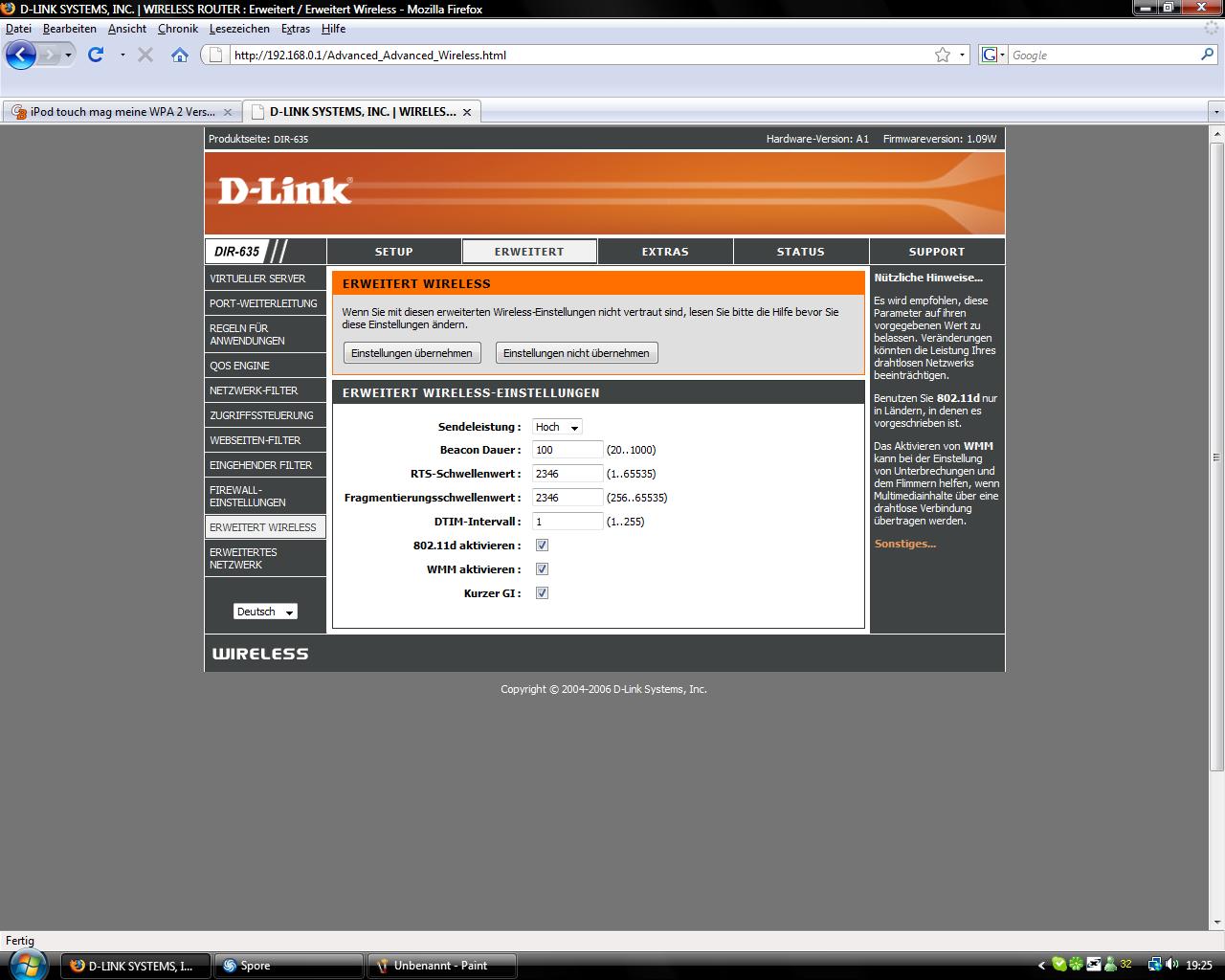Click the green Skype tray icon
Viewport: 1225px width, 980px height.
tap(1059, 965)
